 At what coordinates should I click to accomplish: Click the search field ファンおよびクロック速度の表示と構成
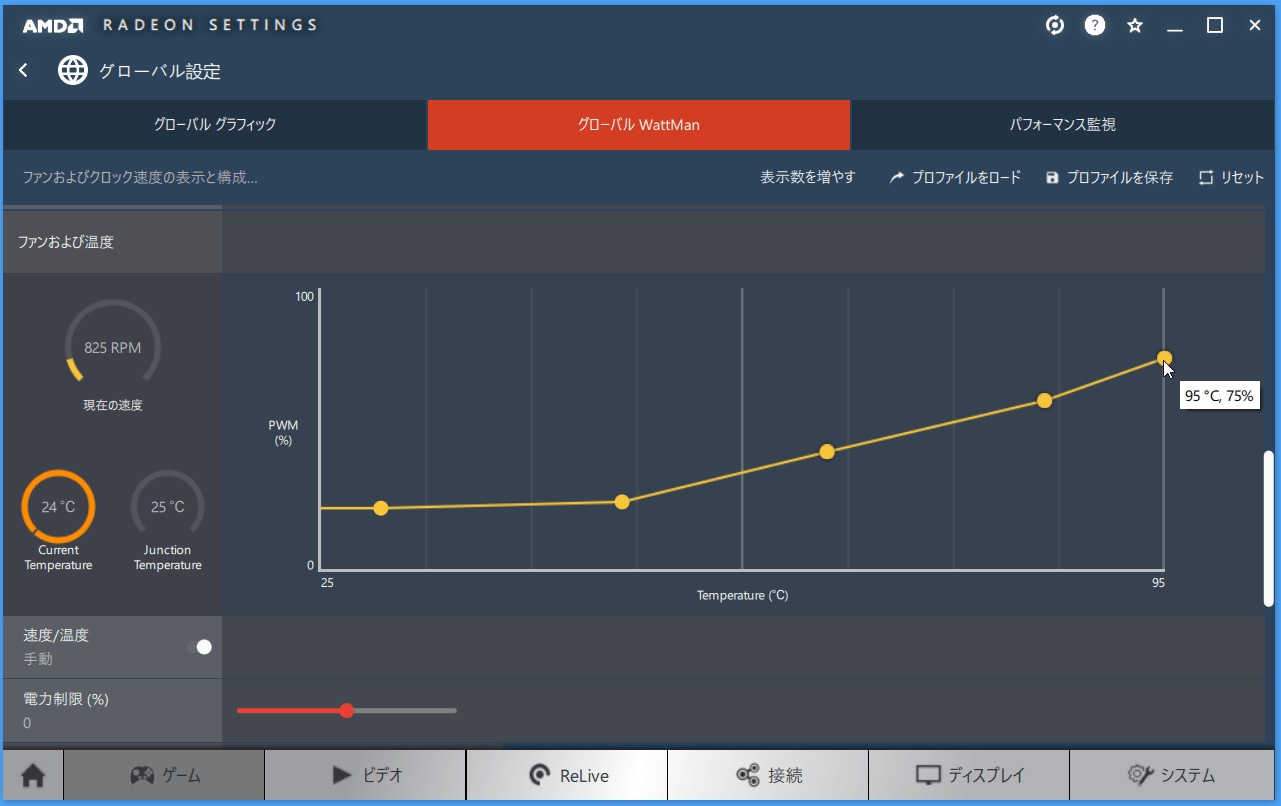(x=140, y=178)
